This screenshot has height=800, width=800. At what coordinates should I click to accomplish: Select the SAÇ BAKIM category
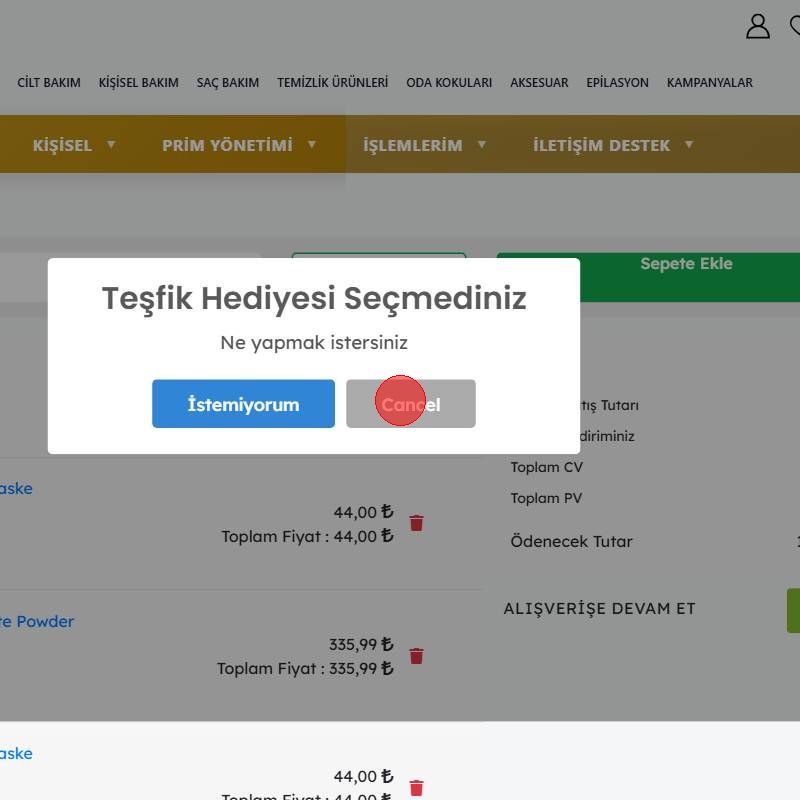click(228, 83)
